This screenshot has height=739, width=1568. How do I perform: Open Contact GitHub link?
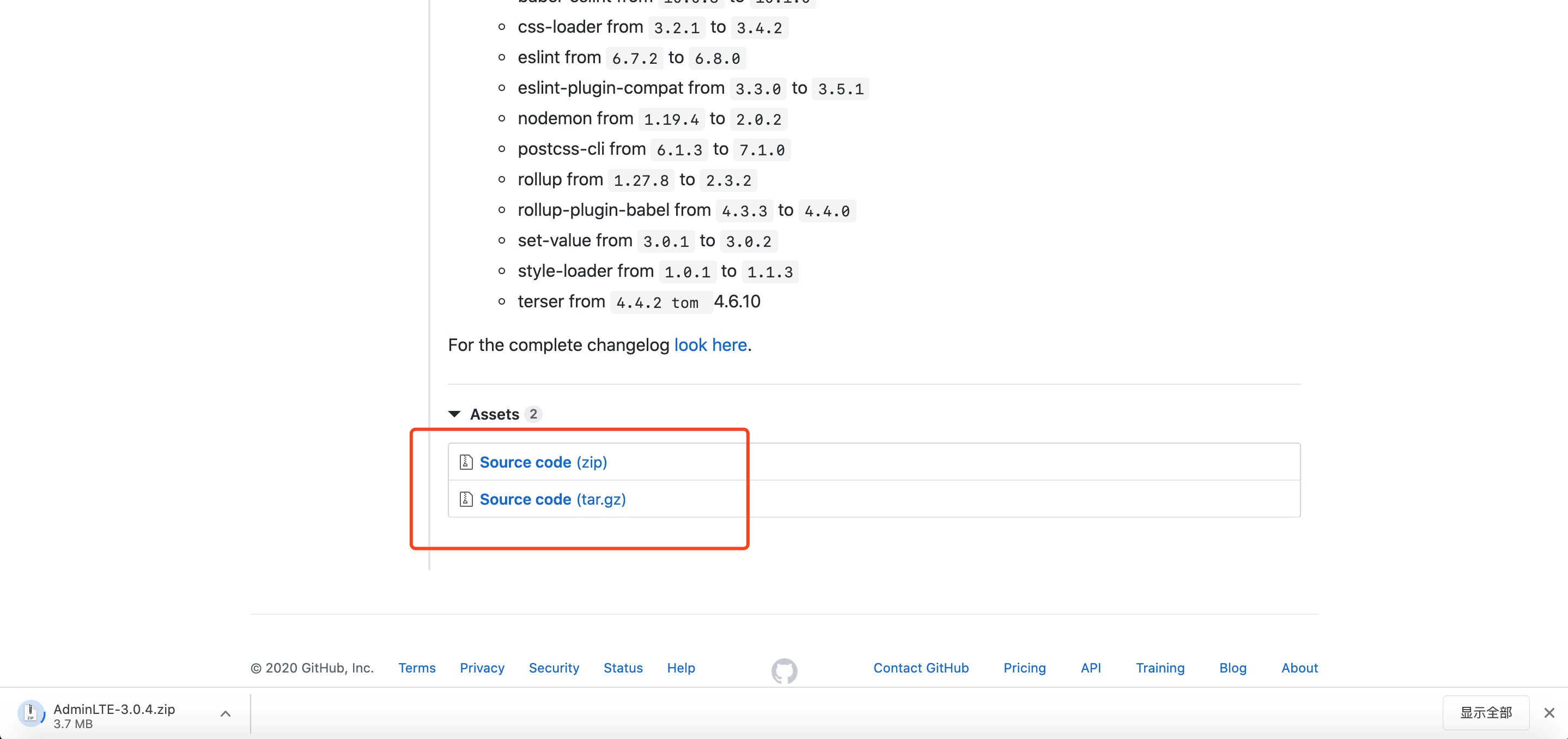point(921,668)
